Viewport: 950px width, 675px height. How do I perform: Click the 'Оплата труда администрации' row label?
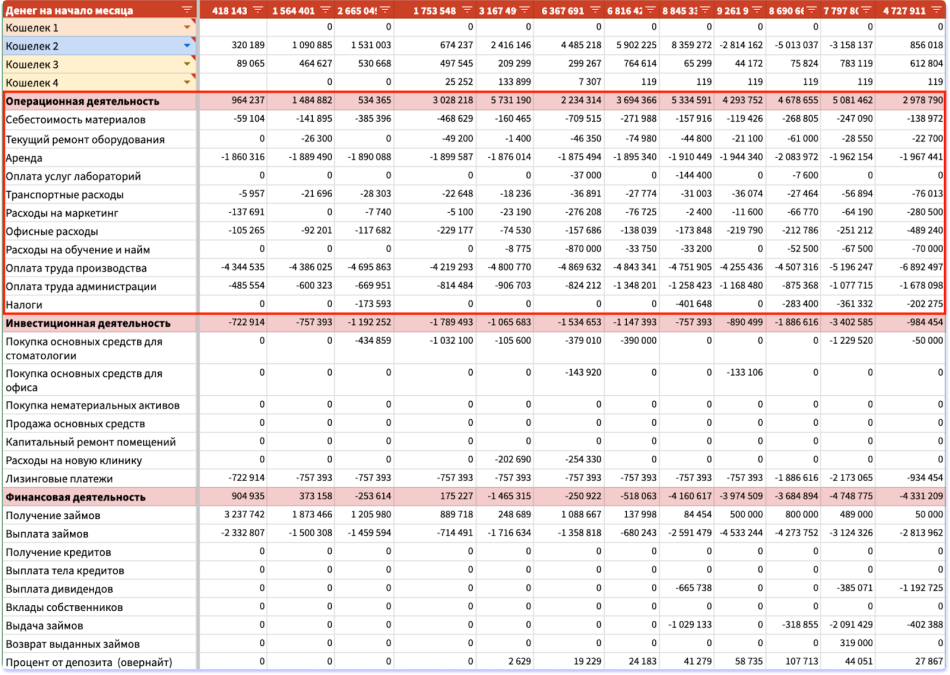click(x=81, y=287)
